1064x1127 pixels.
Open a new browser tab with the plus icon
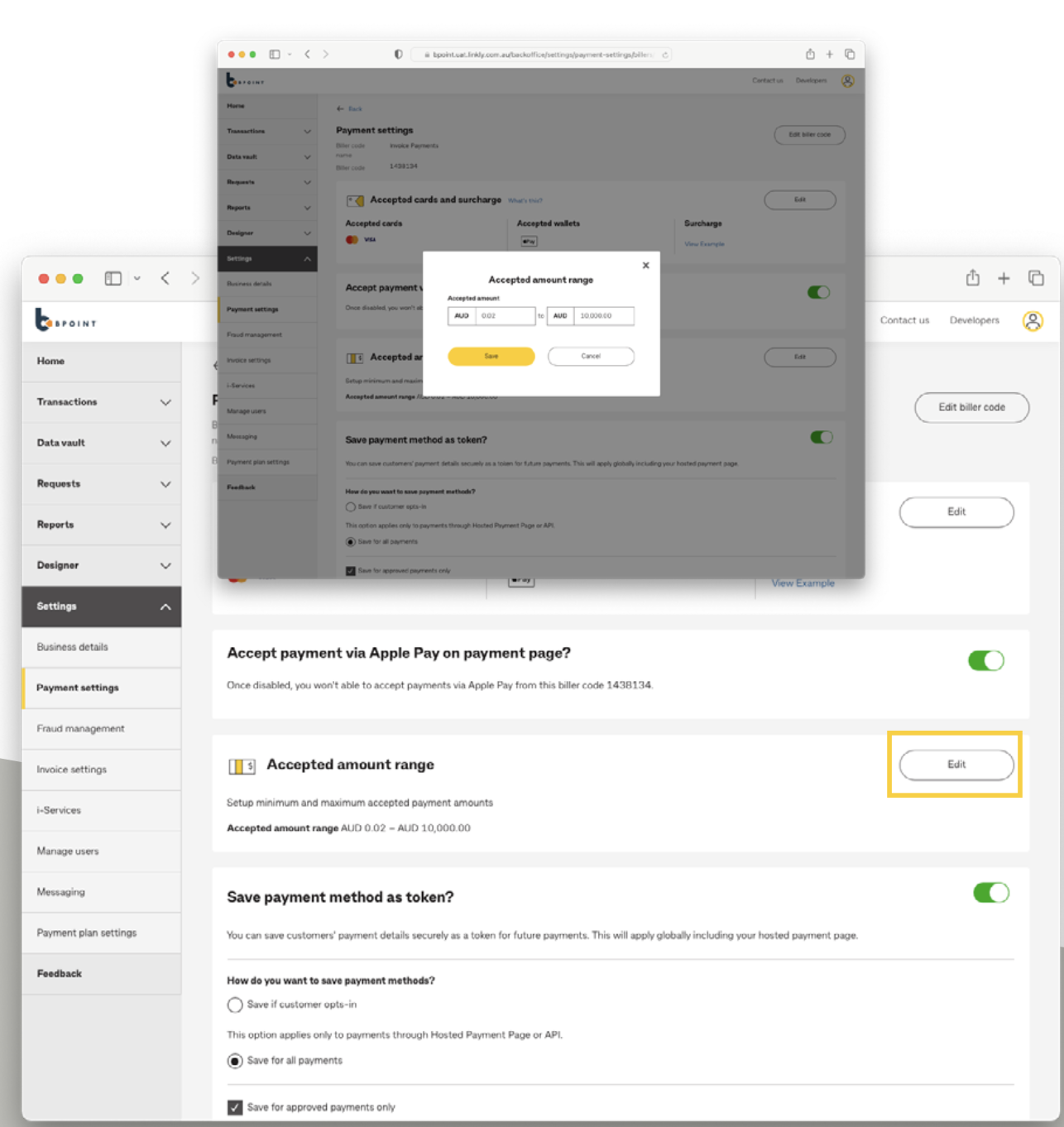click(1003, 280)
